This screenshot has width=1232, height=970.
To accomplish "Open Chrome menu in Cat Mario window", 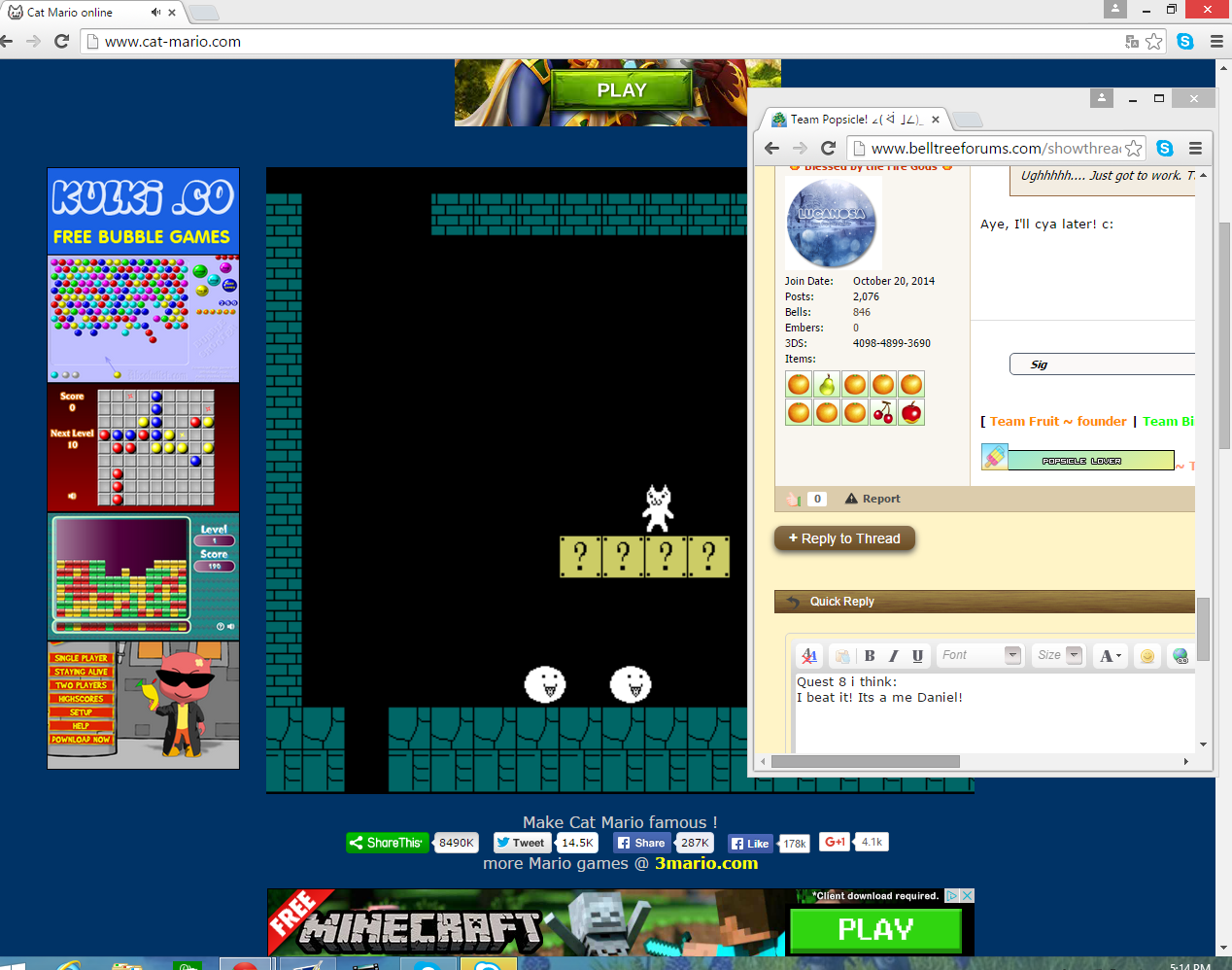I will pyautogui.click(x=1216, y=41).
